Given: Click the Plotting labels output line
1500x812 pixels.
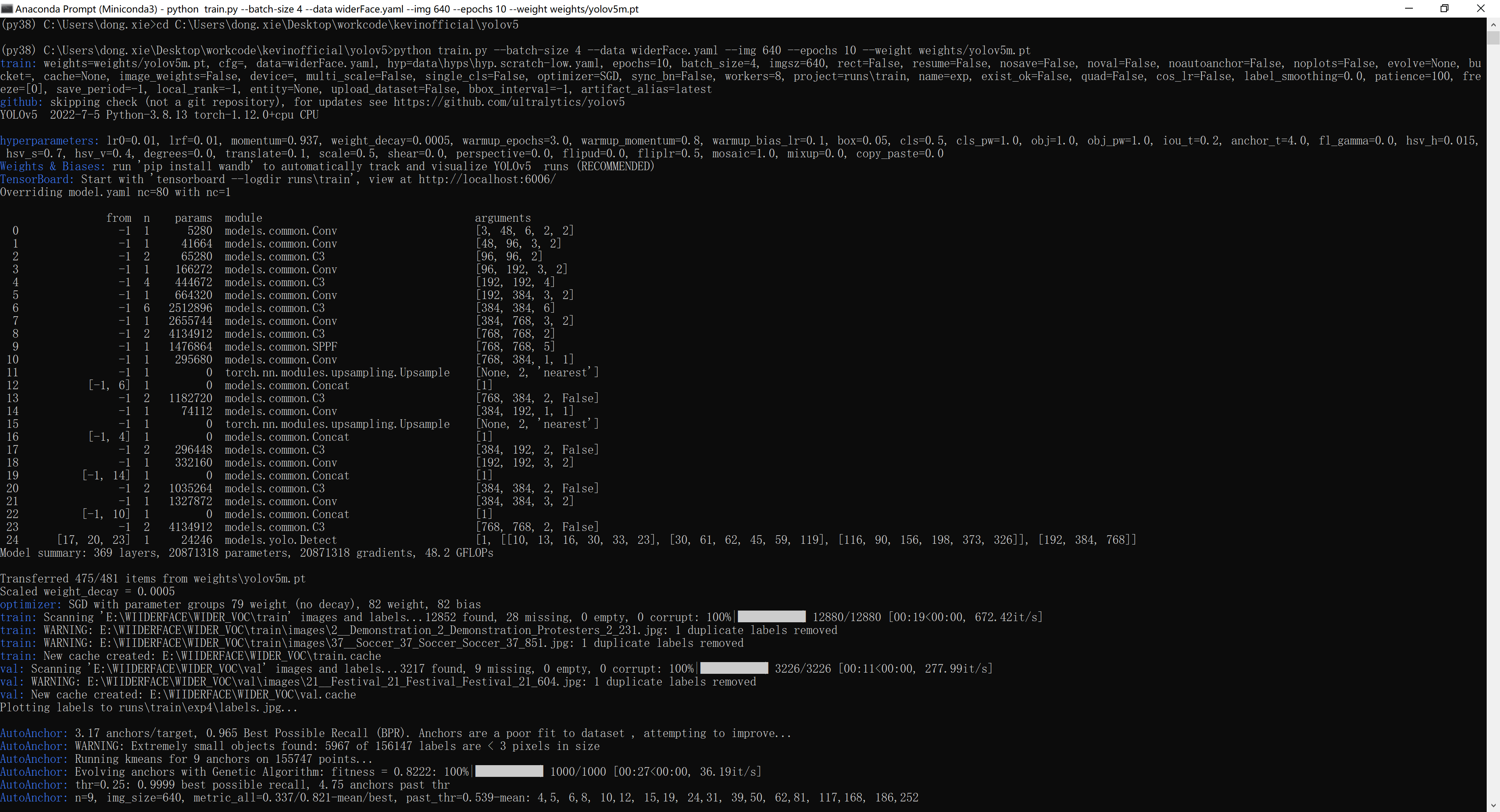Looking at the screenshot, I should point(148,708).
